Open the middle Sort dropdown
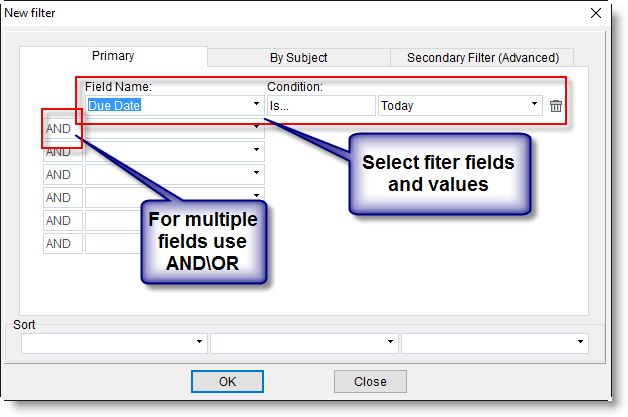This screenshot has height=417, width=628. (390, 343)
